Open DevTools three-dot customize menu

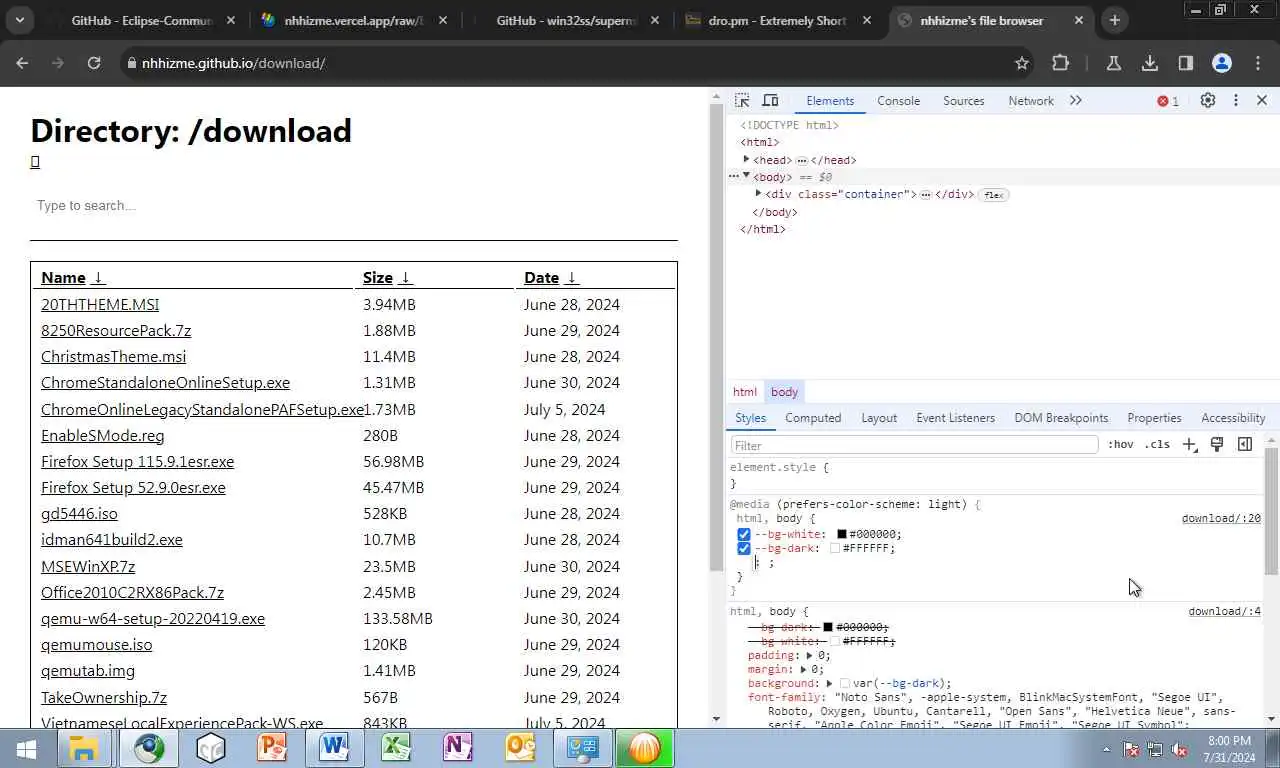coord(1236,100)
